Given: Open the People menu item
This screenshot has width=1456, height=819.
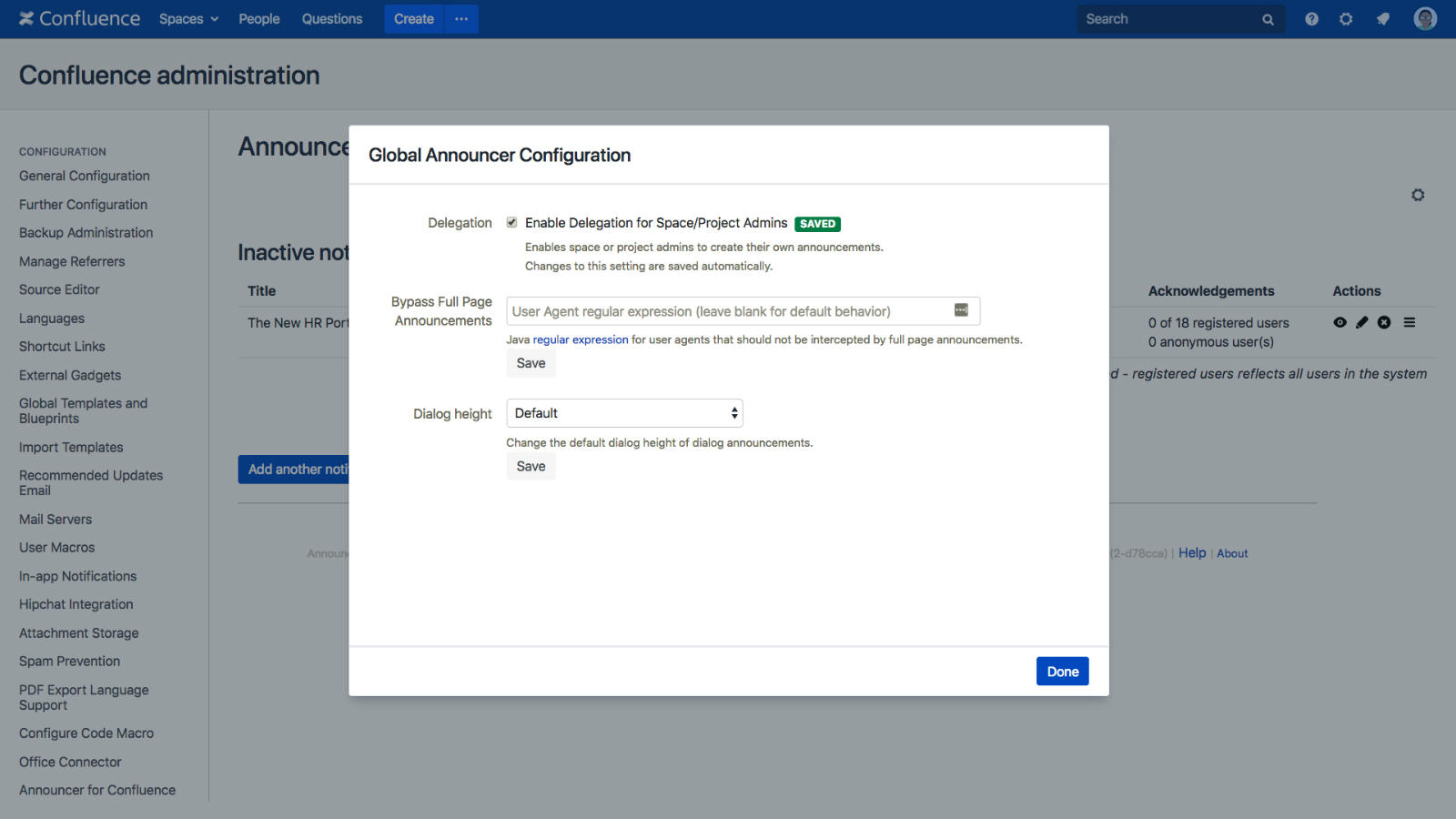Looking at the screenshot, I should click(x=258, y=19).
